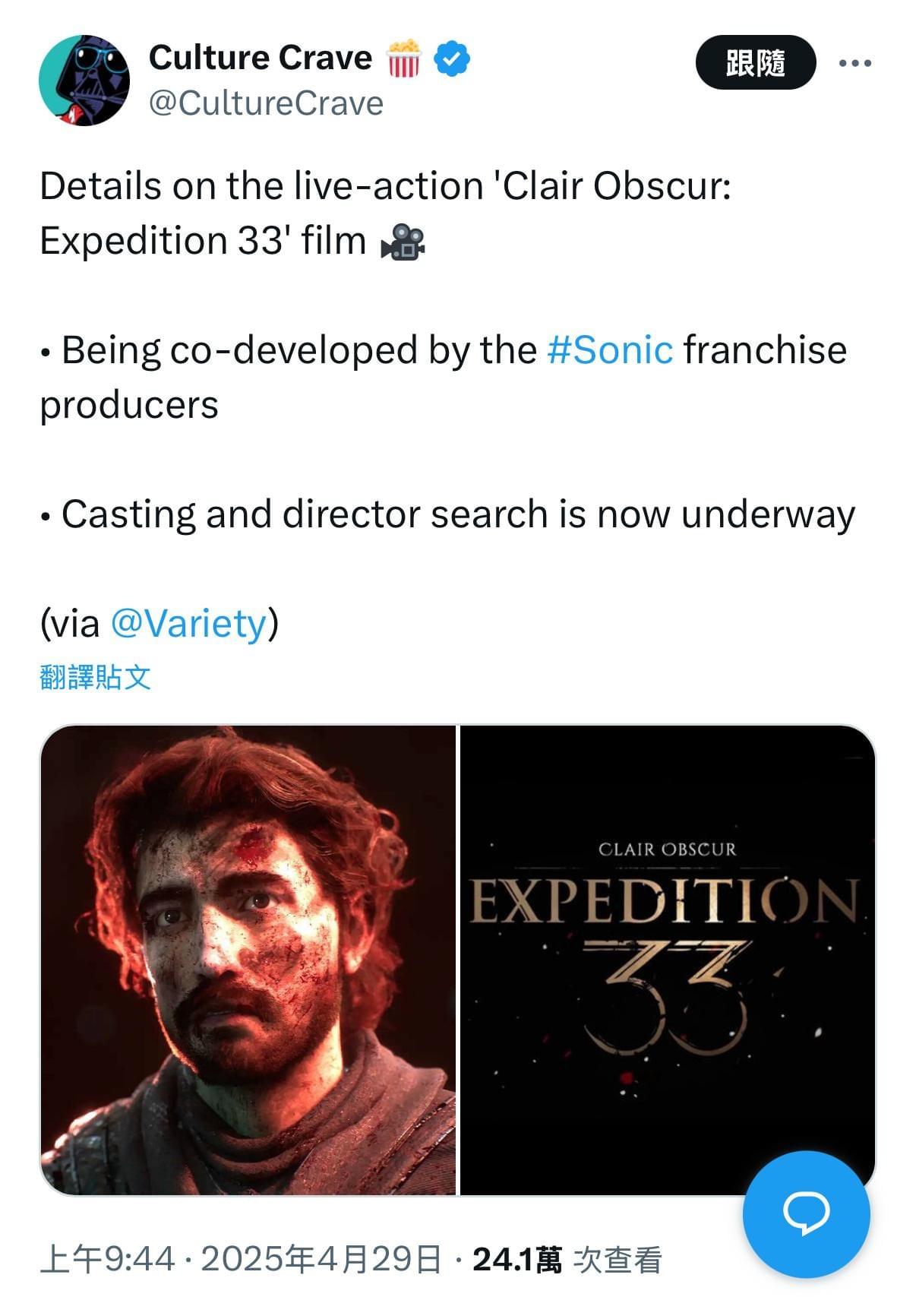Screen dimensions: 916x1316
Task: Click the word 'producers' in the post
Action: click(x=129, y=405)
